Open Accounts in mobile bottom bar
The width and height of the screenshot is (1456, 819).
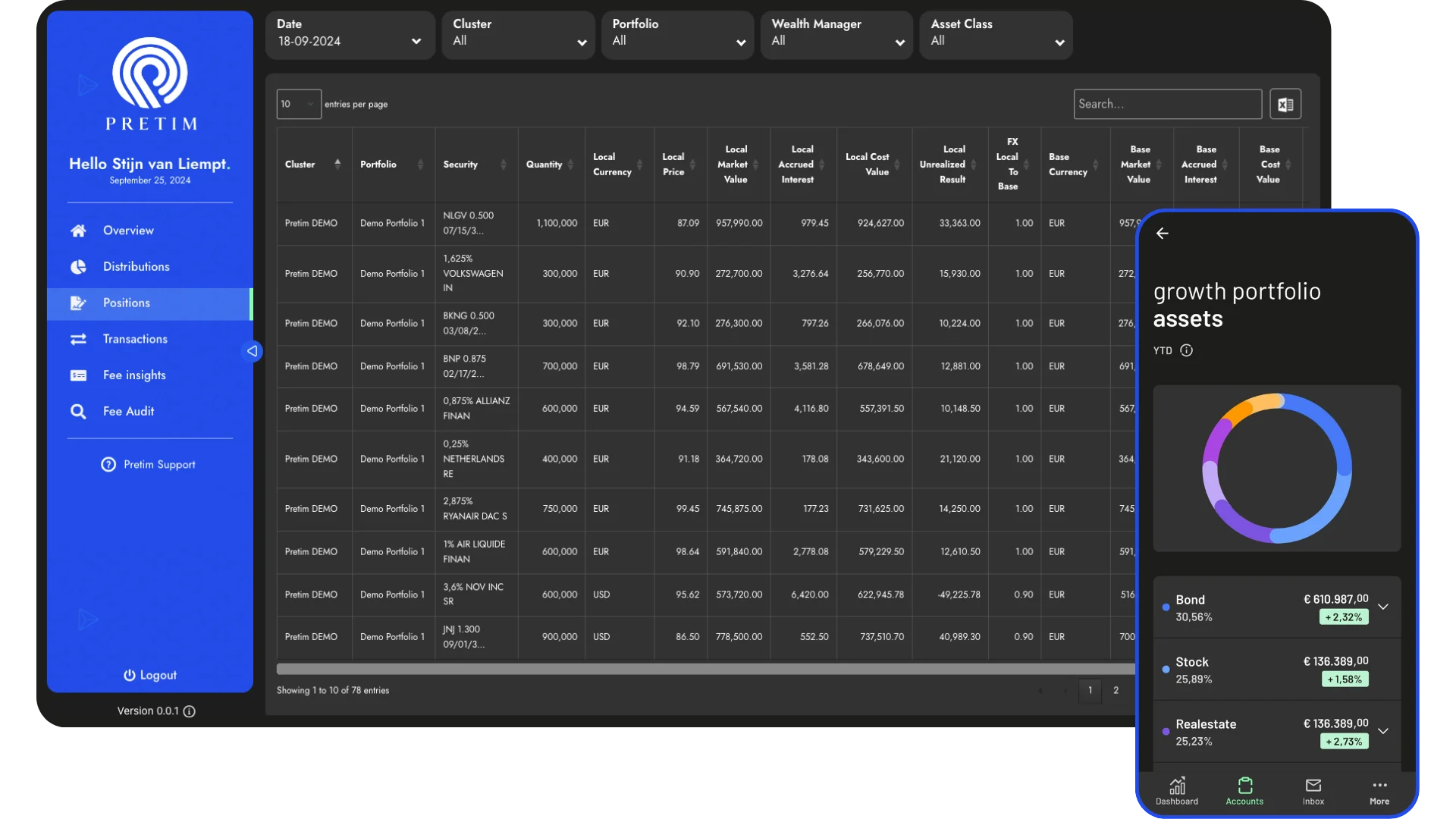[1245, 791]
